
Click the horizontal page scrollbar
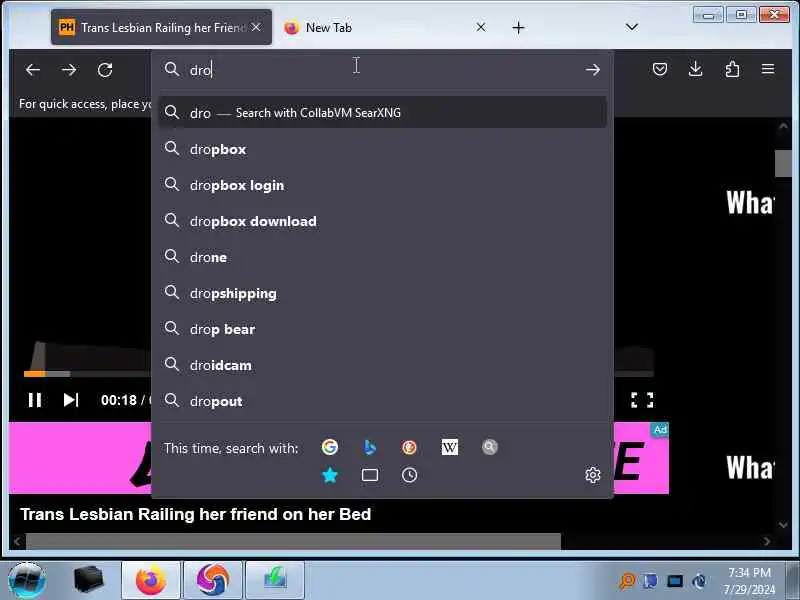293,541
